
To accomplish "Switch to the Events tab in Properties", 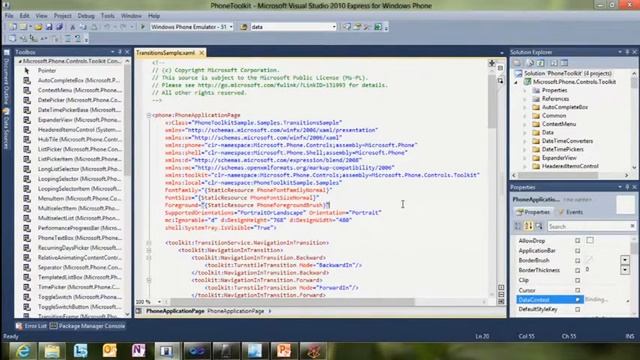I will click(x=571, y=212).
